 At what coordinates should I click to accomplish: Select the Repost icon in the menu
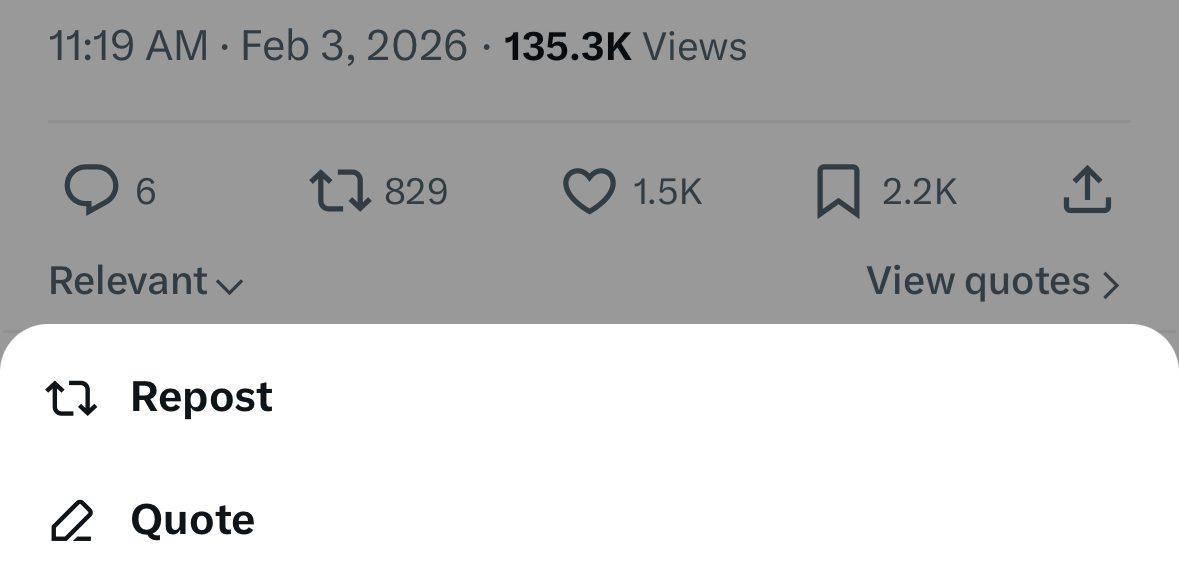click(x=71, y=396)
